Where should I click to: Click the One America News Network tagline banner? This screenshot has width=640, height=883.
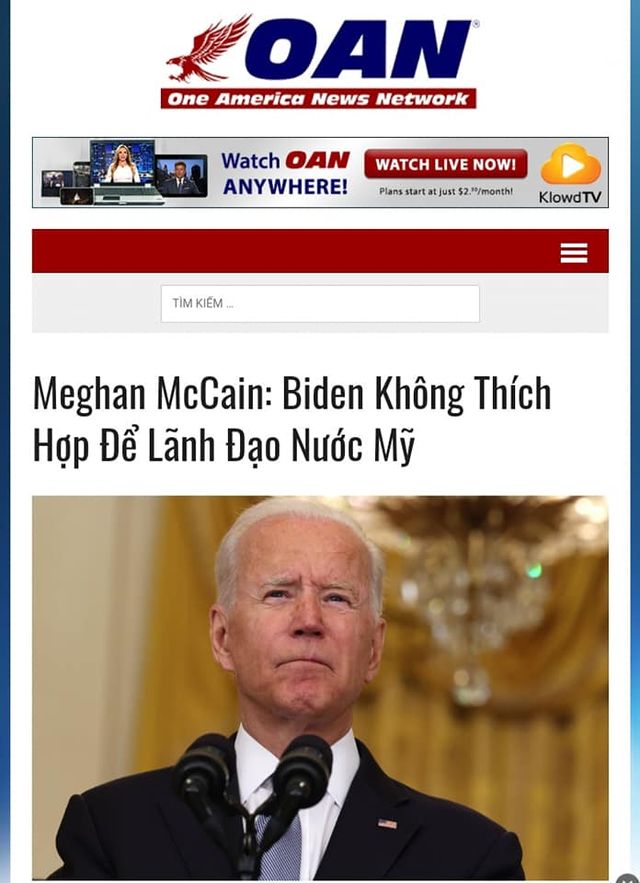(x=318, y=99)
